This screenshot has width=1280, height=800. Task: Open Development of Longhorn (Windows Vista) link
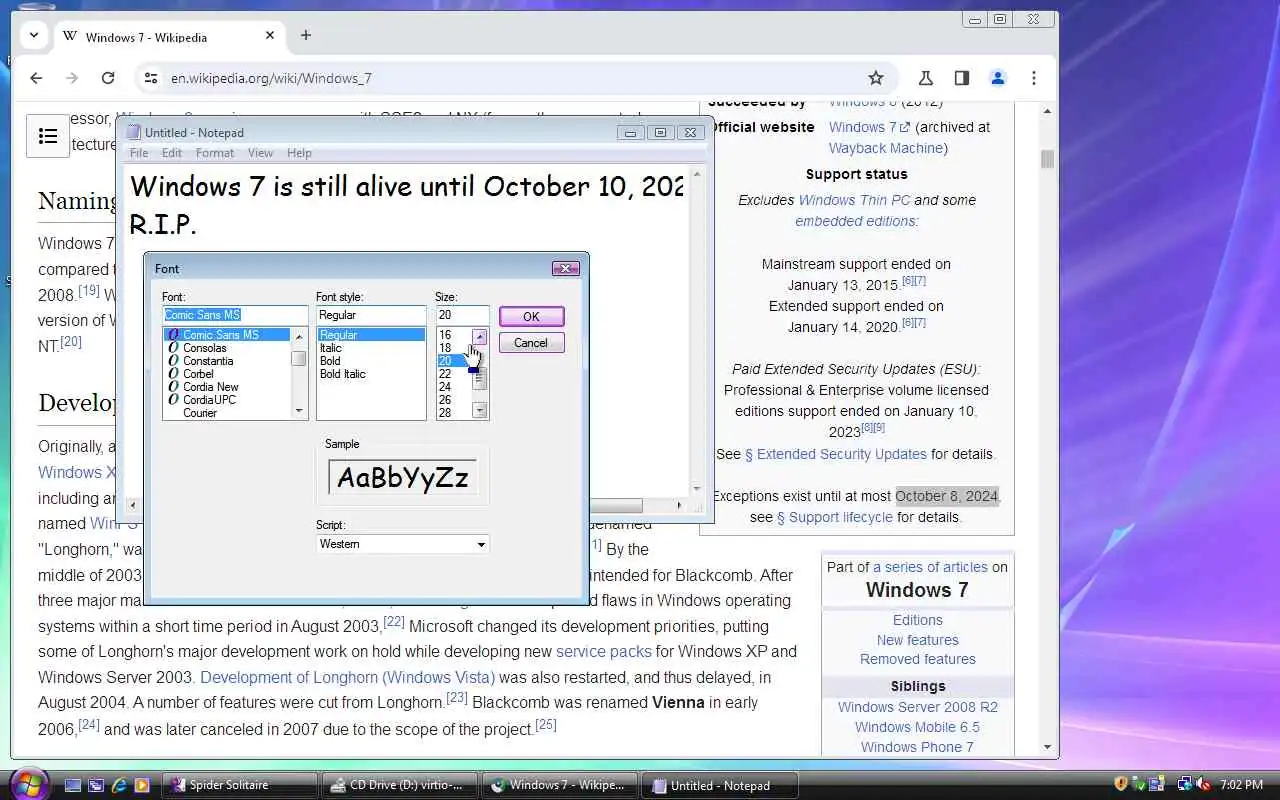(347, 677)
